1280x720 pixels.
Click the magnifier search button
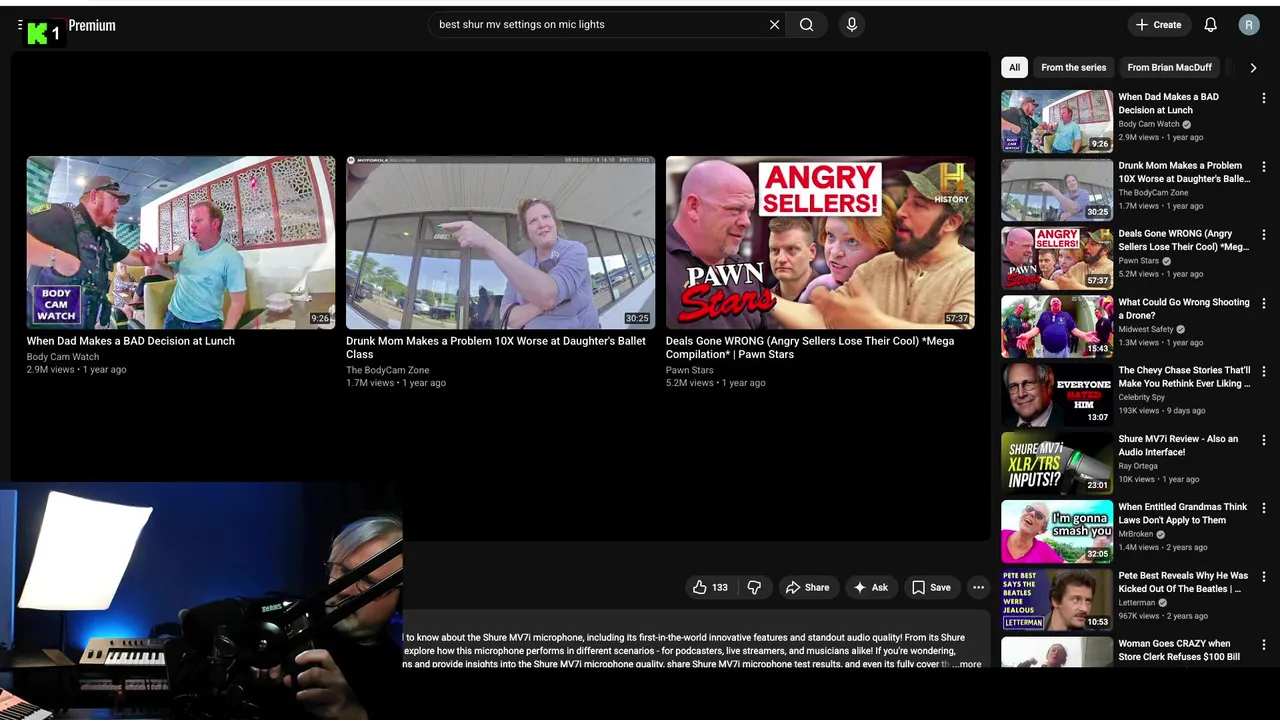point(807,25)
